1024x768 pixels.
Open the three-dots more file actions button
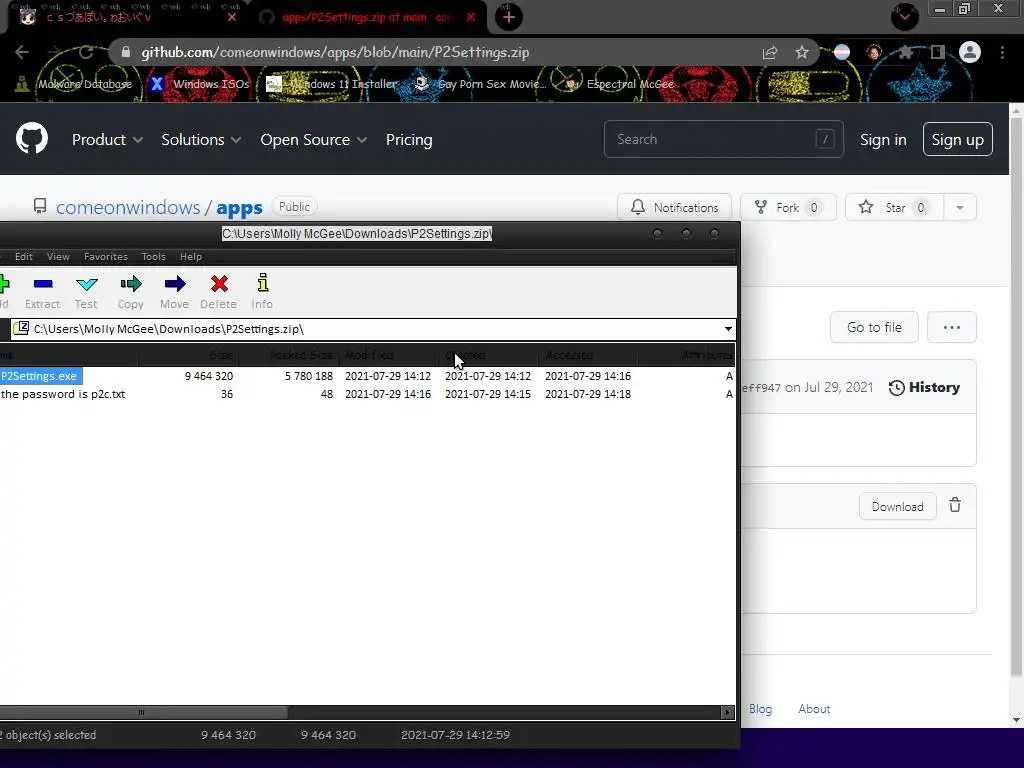point(952,327)
